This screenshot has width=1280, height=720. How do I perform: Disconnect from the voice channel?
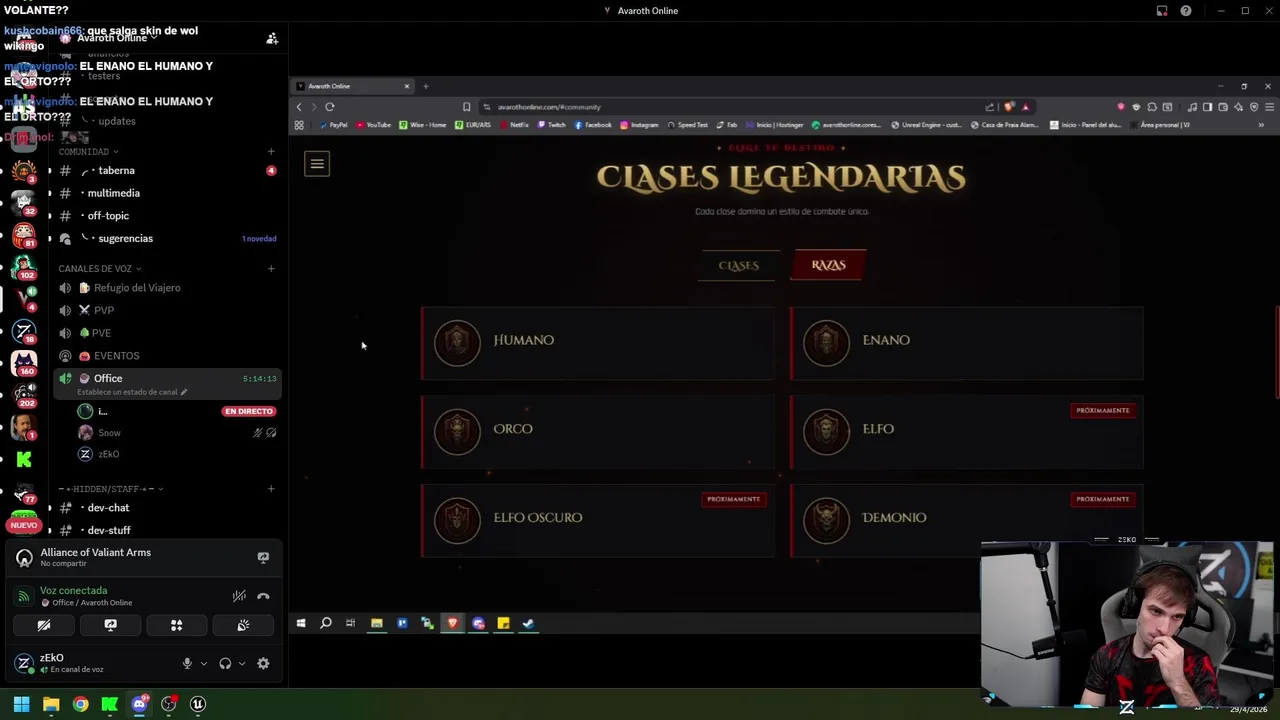point(263,596)
